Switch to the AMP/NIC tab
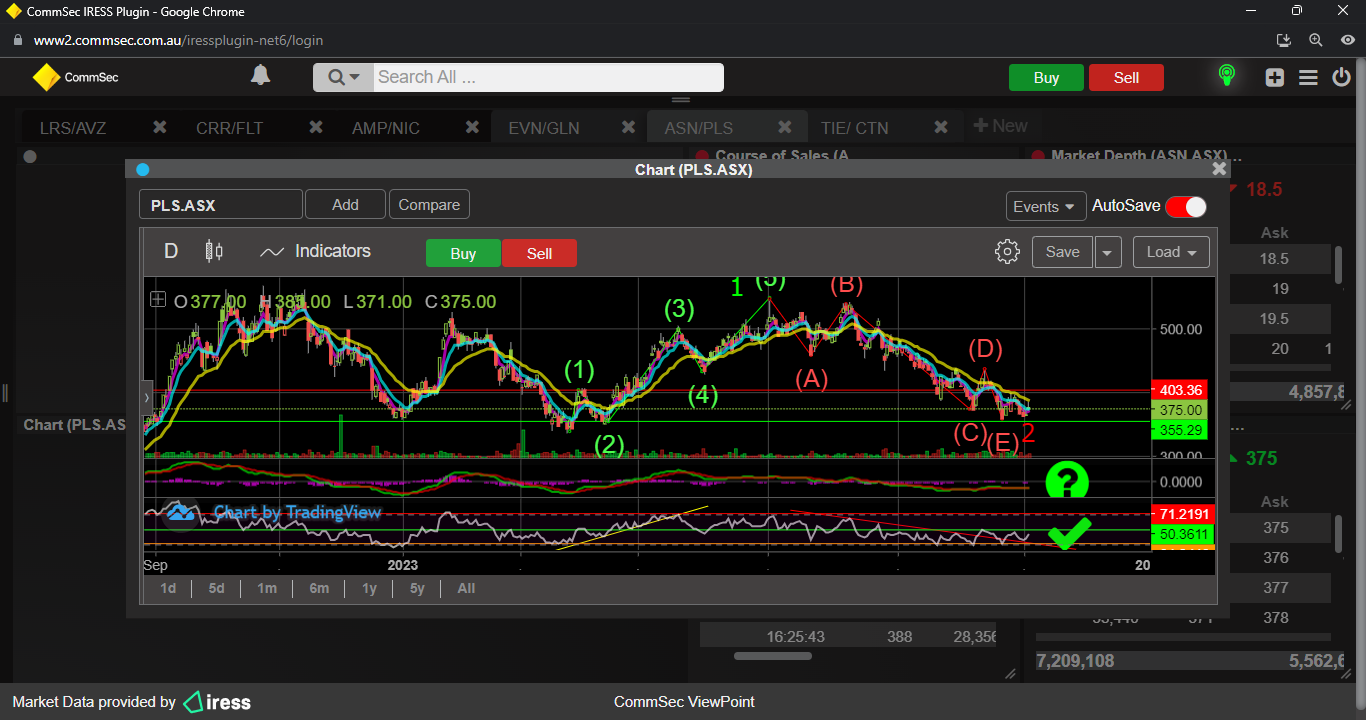This screenshot has width=1366, height=720. click(x=386, y=128)
